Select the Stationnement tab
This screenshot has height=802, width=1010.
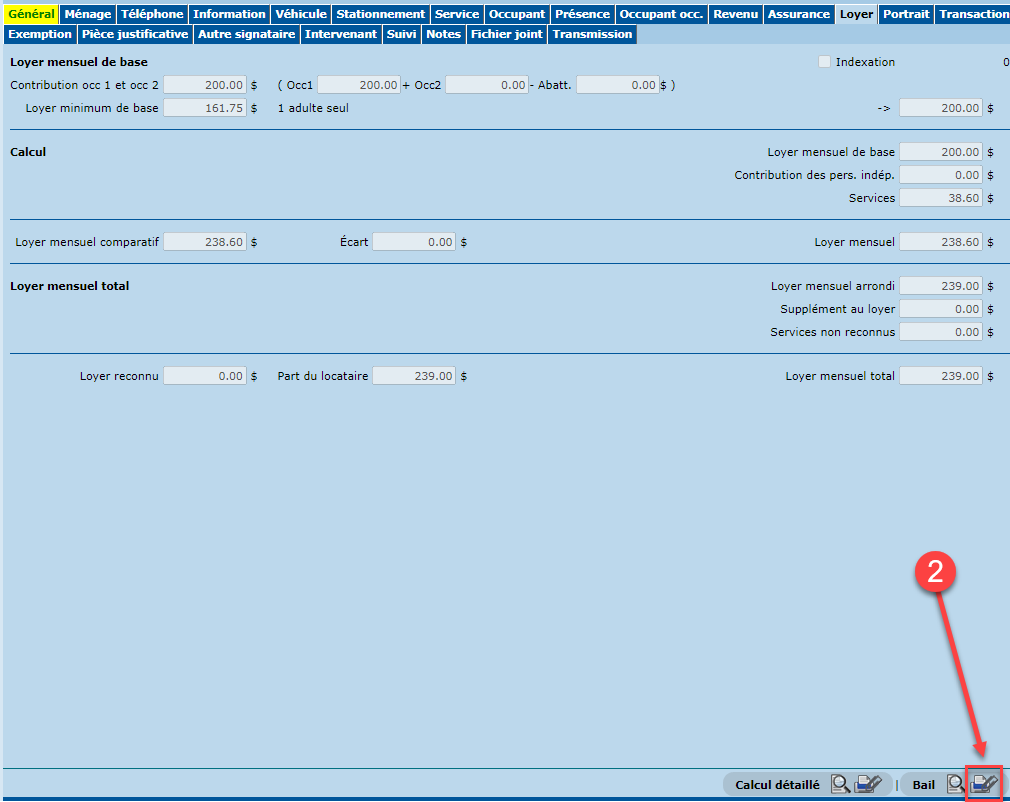(380, 14)
